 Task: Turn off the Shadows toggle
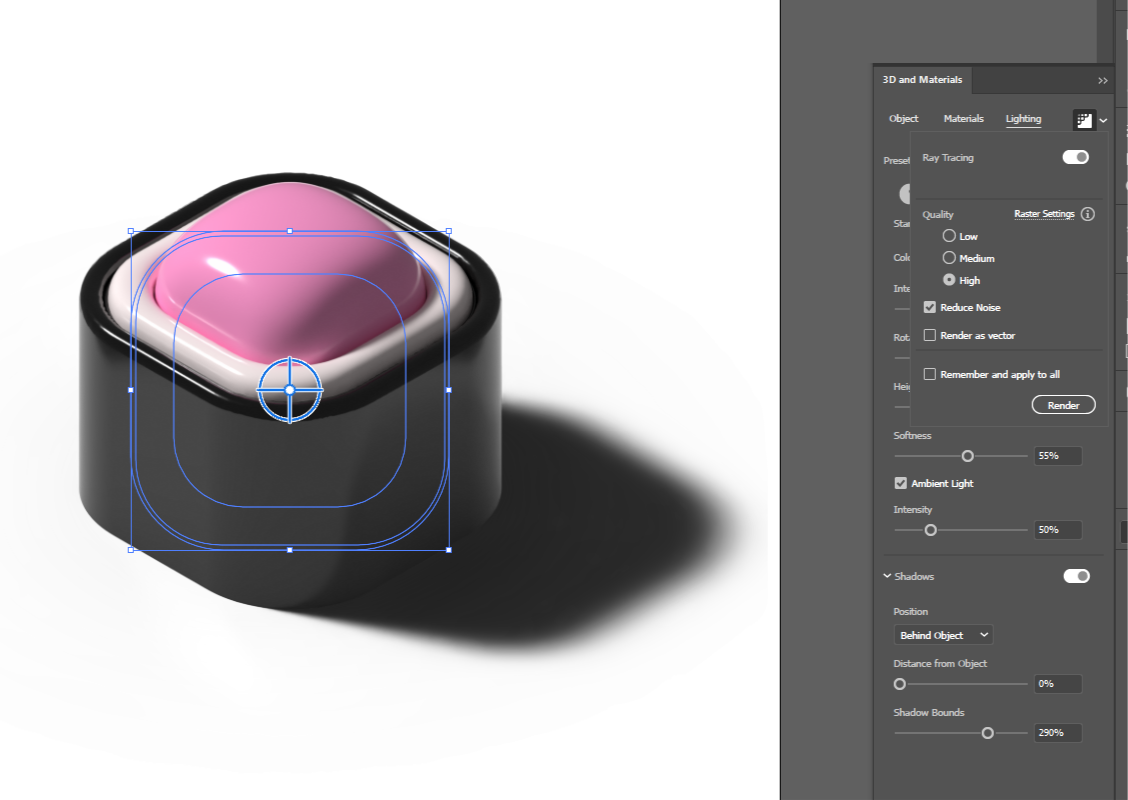(x=1075, y=576)
